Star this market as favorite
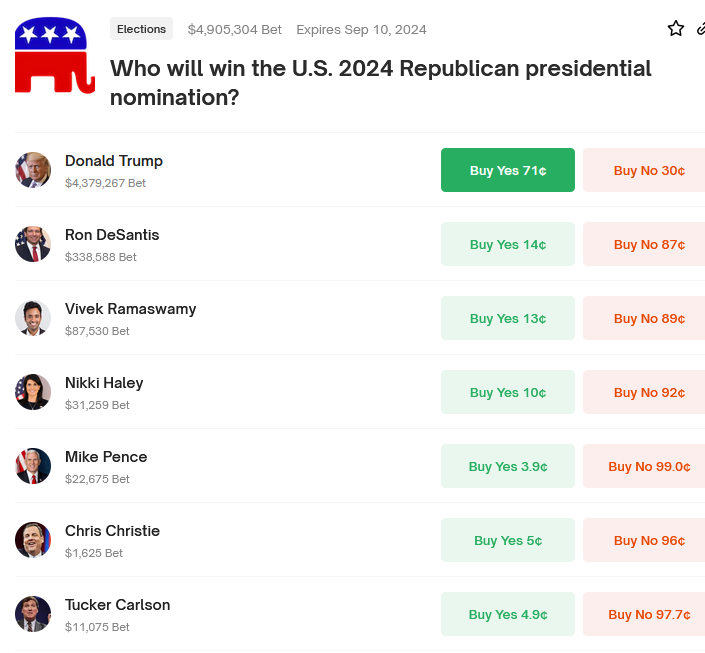Image resolution: width=705 pixels, height=653 pixels. 675,29
